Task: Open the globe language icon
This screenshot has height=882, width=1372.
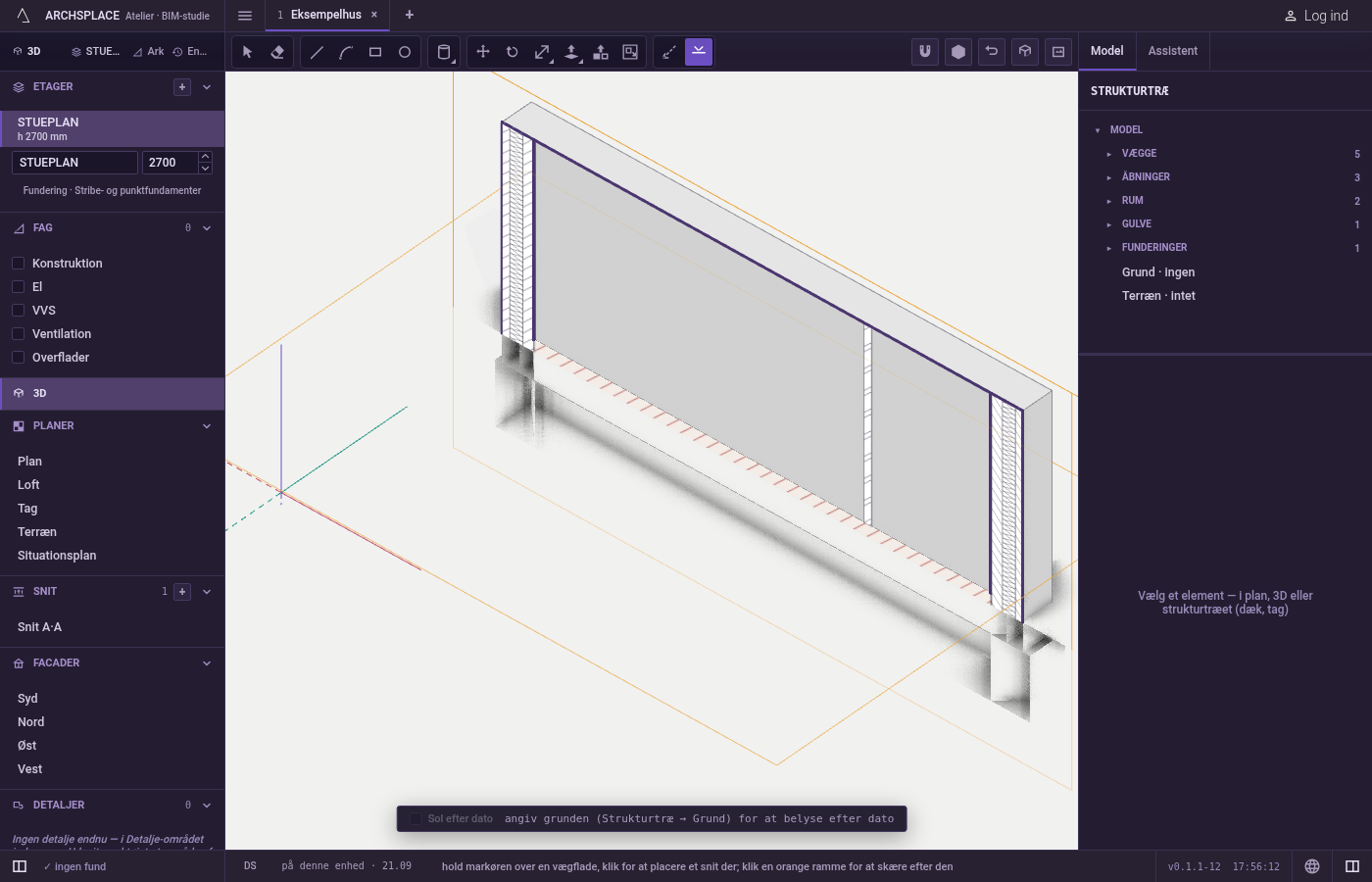Action: coord(1312,866)
